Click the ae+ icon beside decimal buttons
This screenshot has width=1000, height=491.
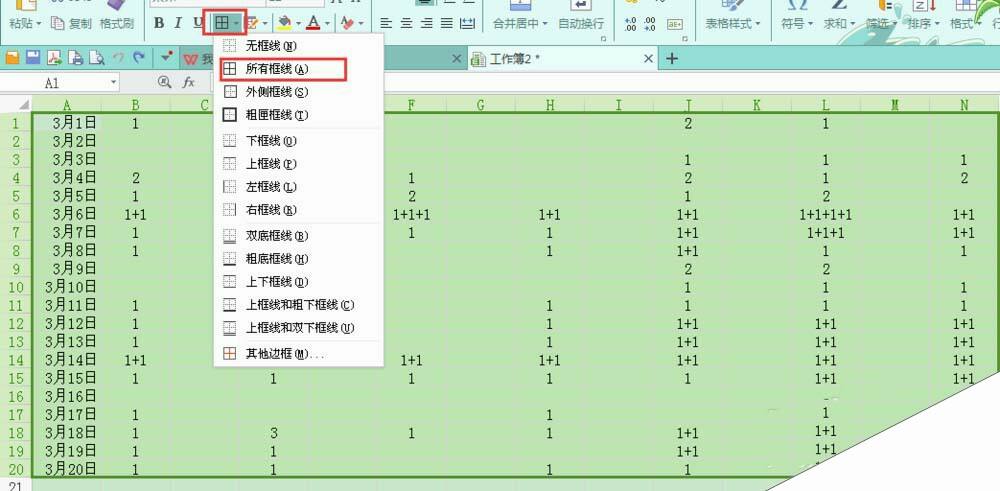click(x=674, y=24)
